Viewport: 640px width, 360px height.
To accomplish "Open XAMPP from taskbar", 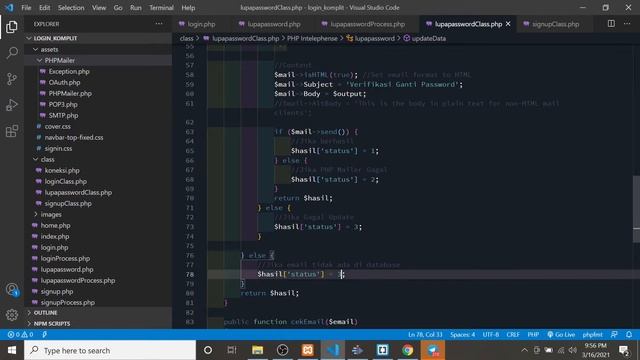I will coord(307,350).
